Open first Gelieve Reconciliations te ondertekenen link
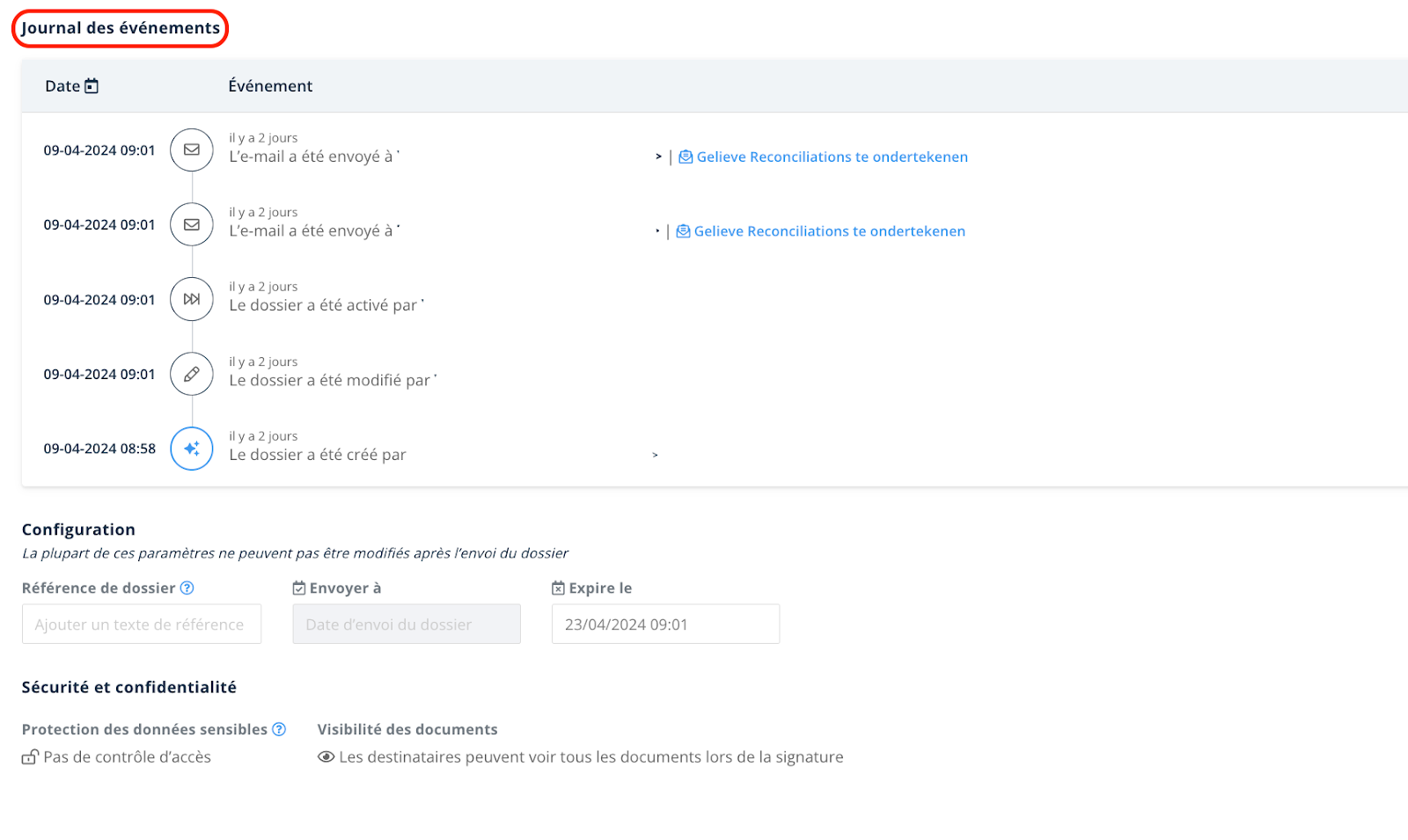This screenshot has height=840, width=1408. [x=824, y=157]
